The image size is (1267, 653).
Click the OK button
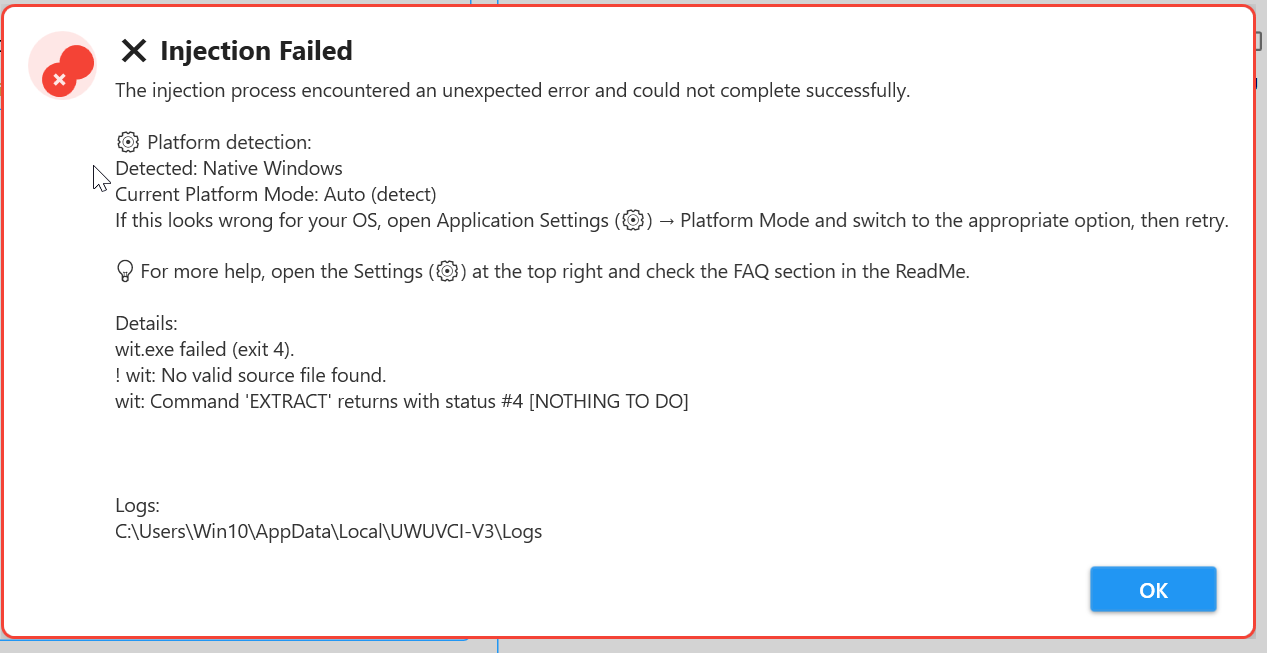[x=1152, y=590]
